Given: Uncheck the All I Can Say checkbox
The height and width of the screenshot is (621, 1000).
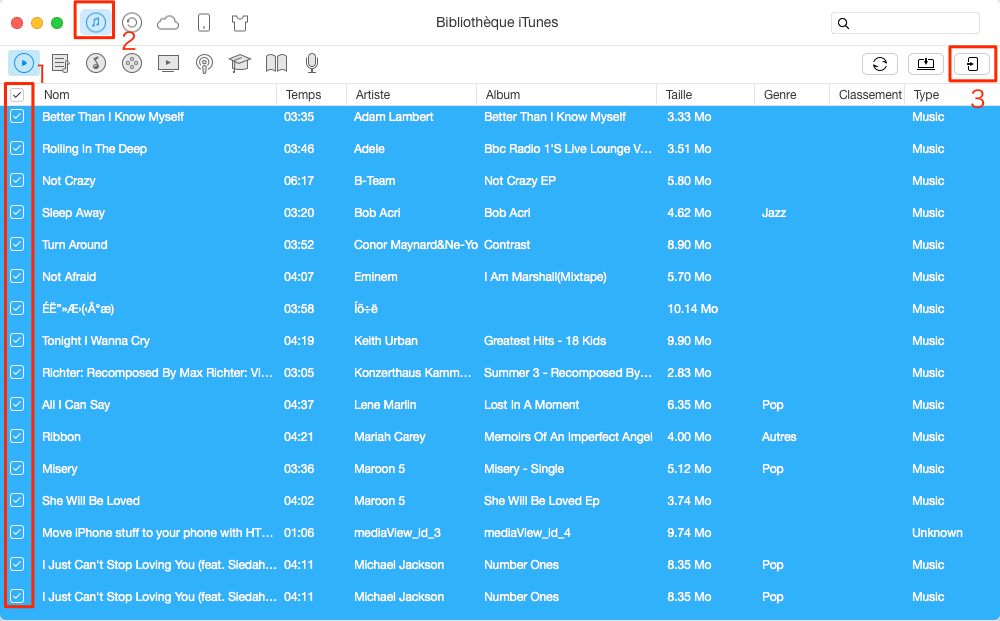Looking at the screenshot, I should [x=17, y=404].
